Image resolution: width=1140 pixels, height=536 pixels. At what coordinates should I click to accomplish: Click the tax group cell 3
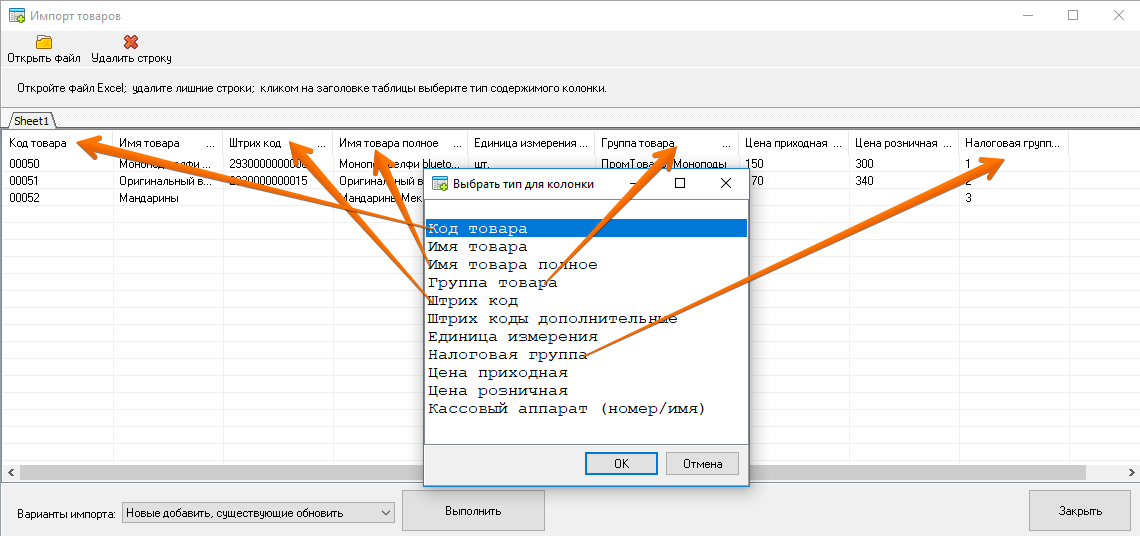pyautogui.click(x=1014, y=197)
